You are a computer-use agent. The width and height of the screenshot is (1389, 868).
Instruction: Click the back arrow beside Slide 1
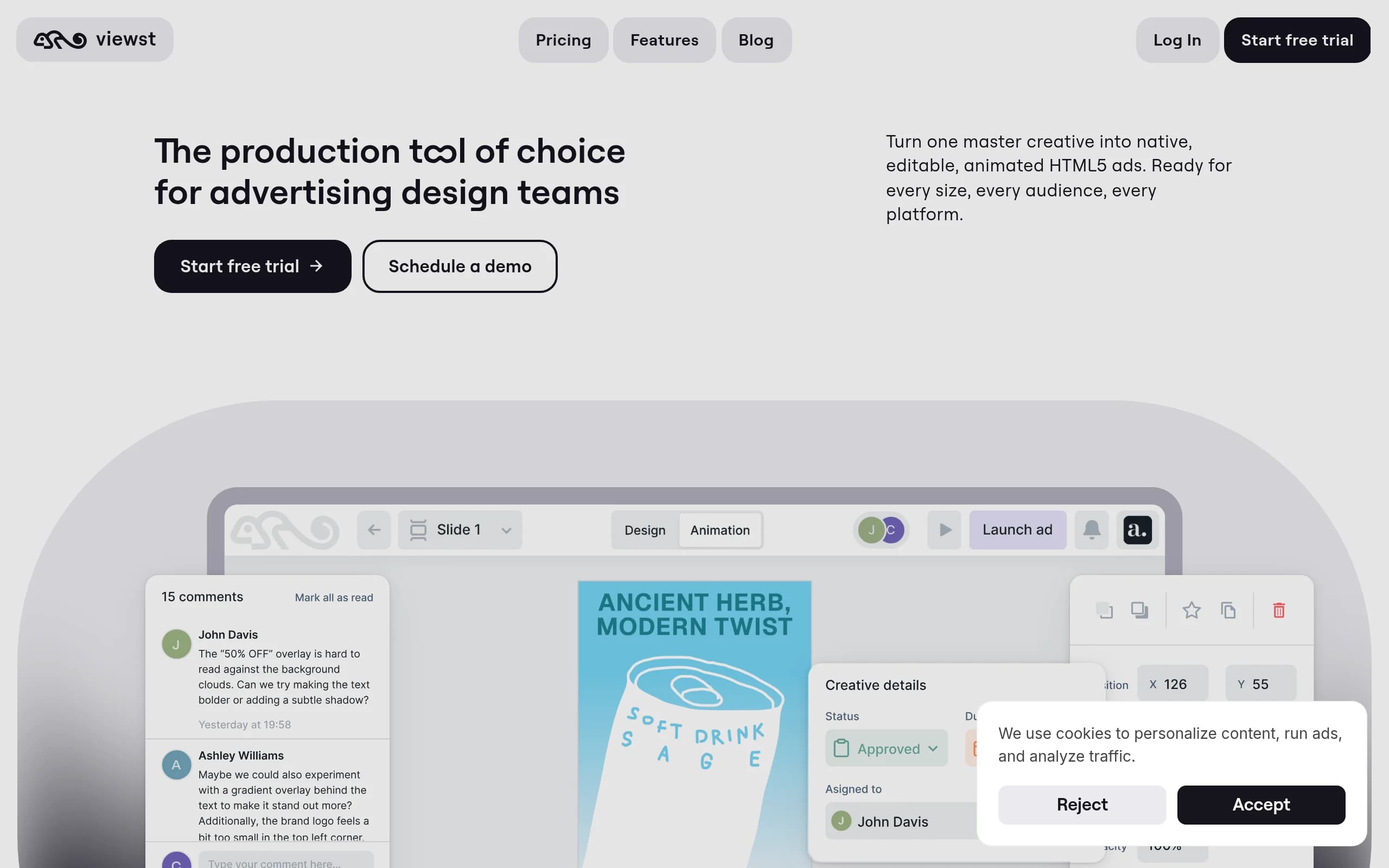tap(374, 530)
